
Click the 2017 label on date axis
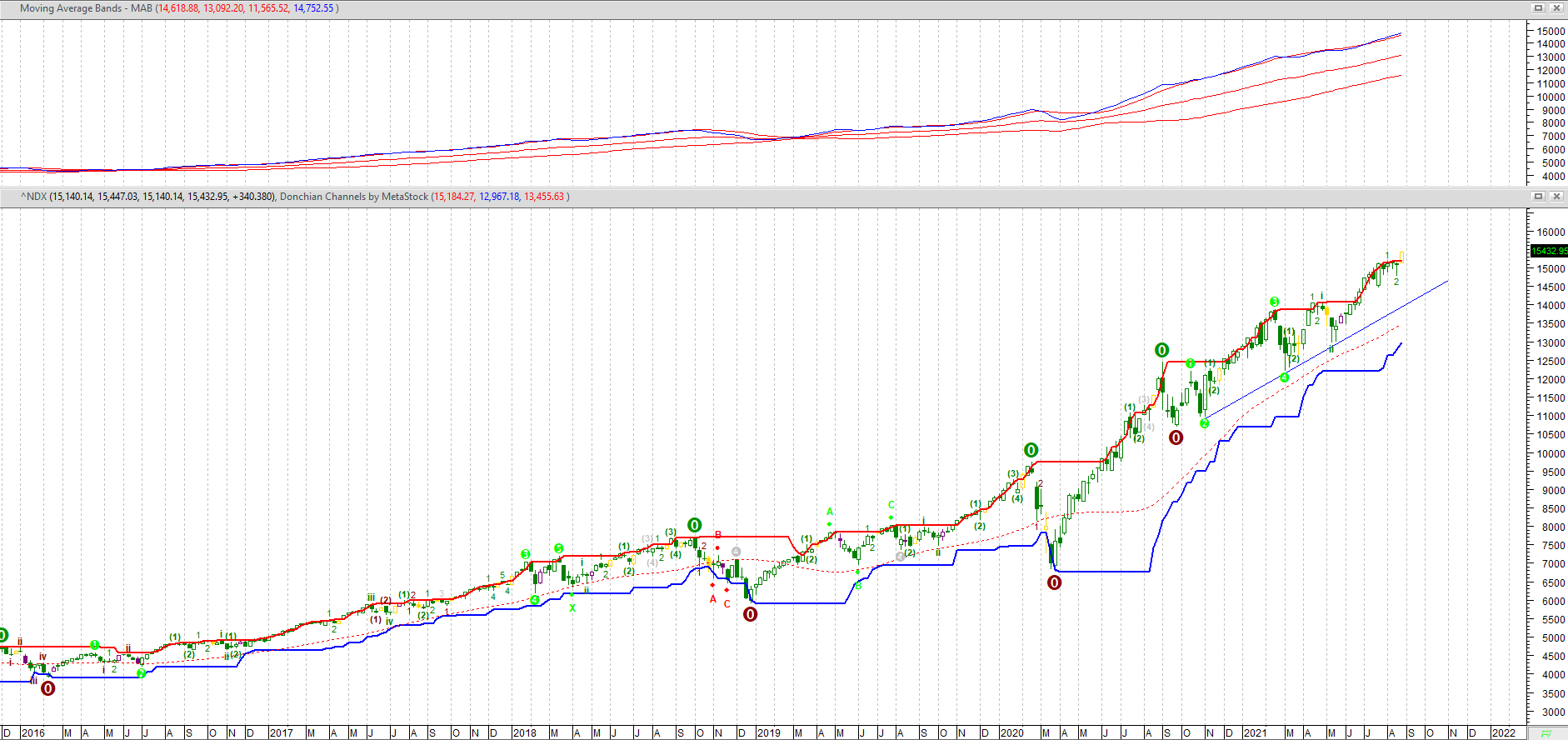[282, 733]
